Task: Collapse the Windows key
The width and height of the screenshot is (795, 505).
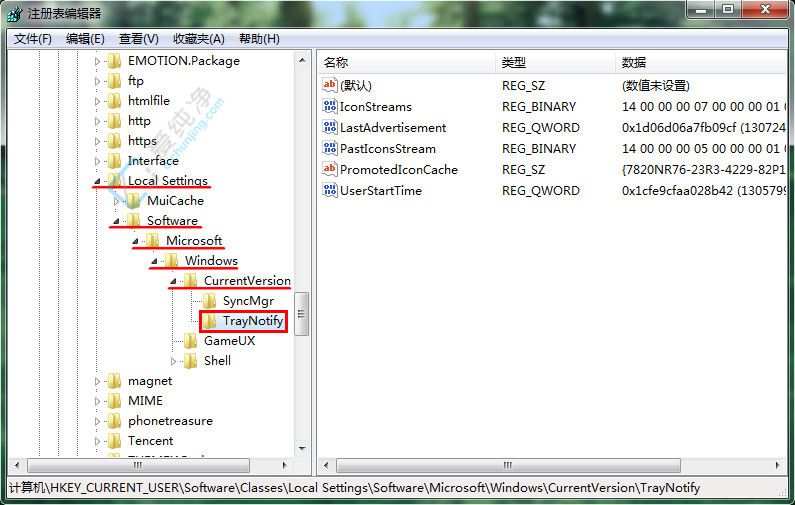Action: coord(154,262)
